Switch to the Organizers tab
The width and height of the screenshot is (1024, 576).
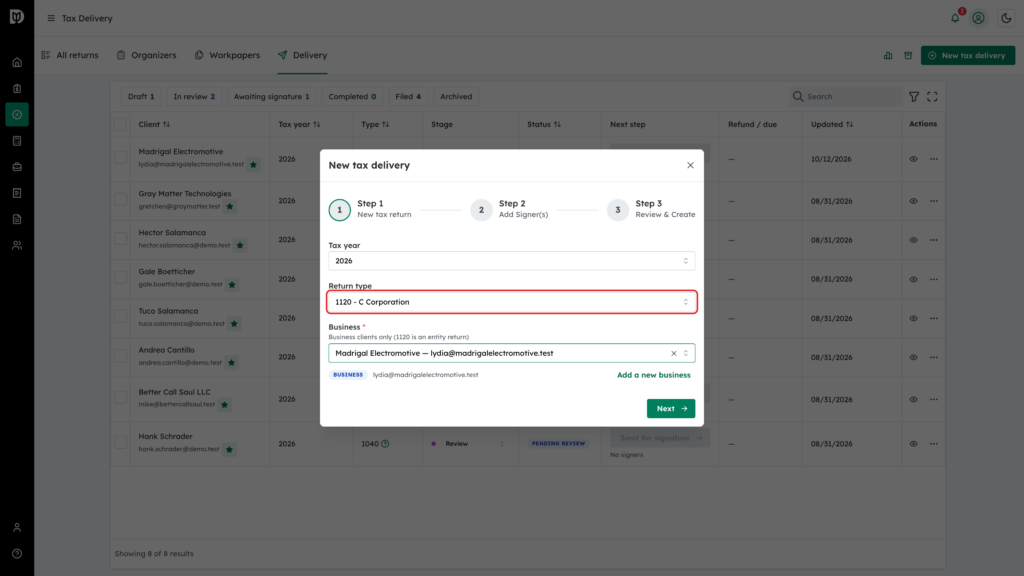tap(146, 56)
